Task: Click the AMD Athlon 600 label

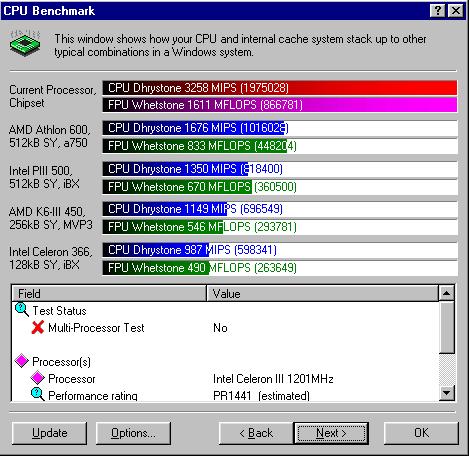Action: [49, 136]
